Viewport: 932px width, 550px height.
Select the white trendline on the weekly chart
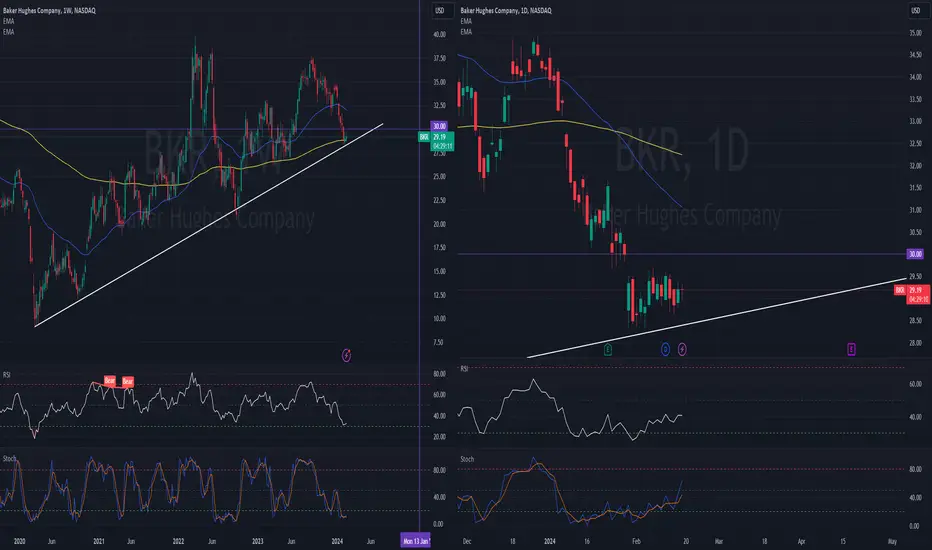click(208, 225)
